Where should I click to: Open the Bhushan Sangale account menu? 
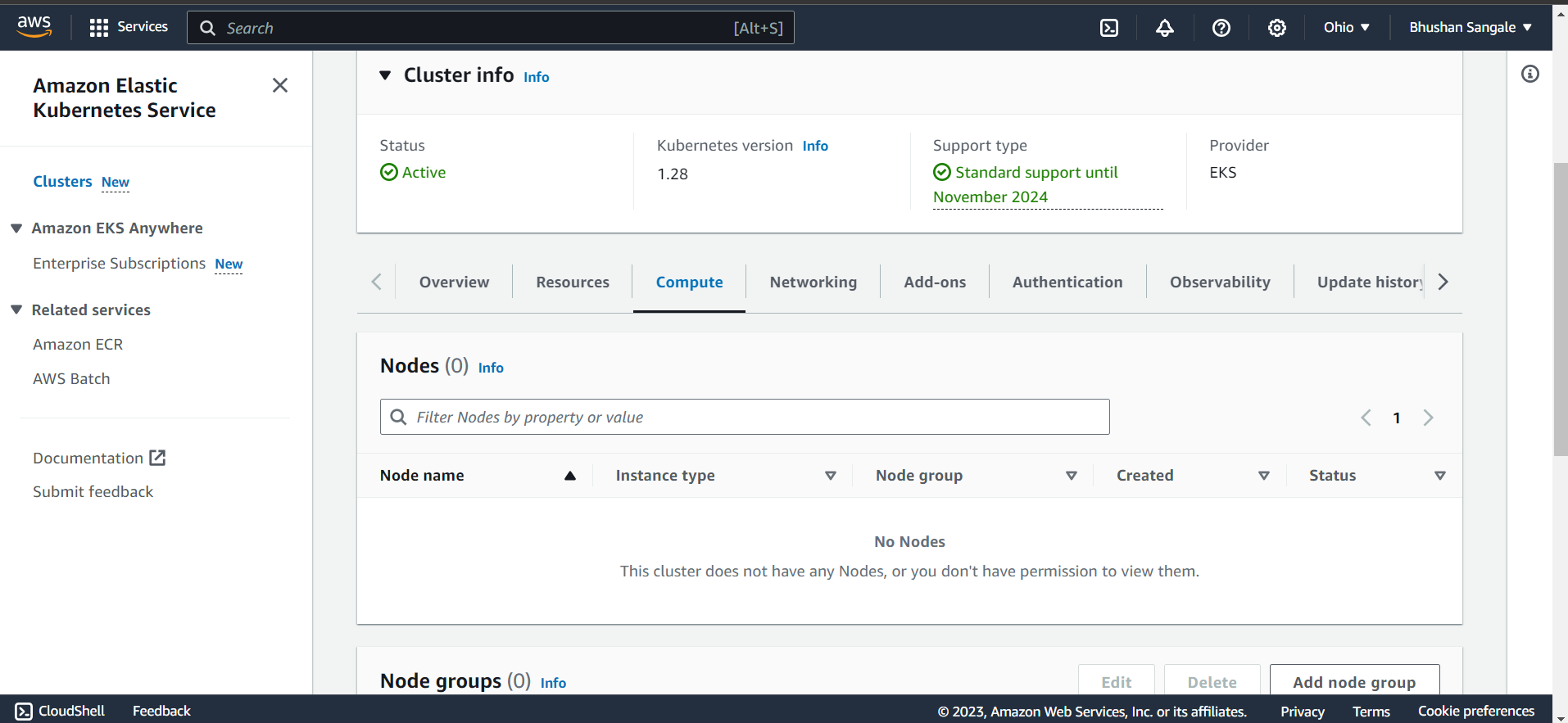coord(1471,27)
